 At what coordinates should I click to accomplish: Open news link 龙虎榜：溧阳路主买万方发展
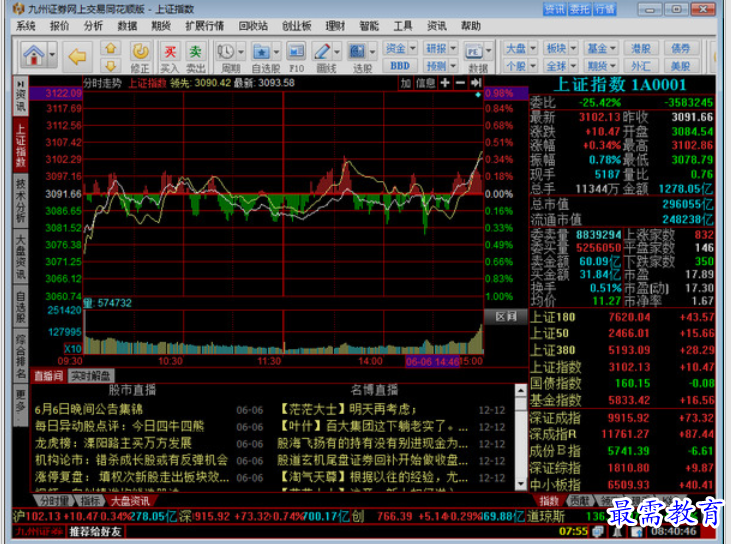113,443
